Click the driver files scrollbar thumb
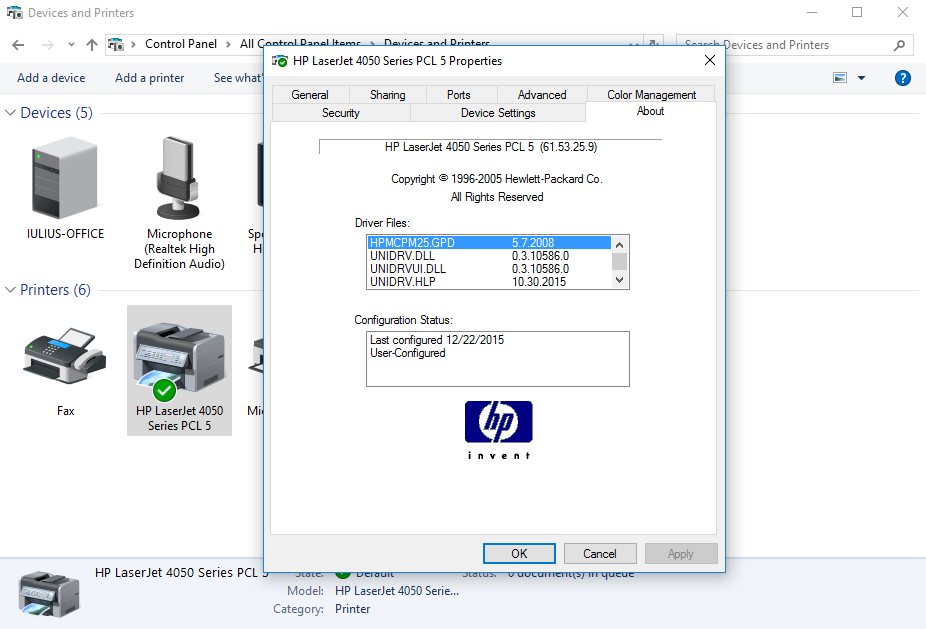The height and width of the screenshot is (629, 926). [x=619, y=261]
